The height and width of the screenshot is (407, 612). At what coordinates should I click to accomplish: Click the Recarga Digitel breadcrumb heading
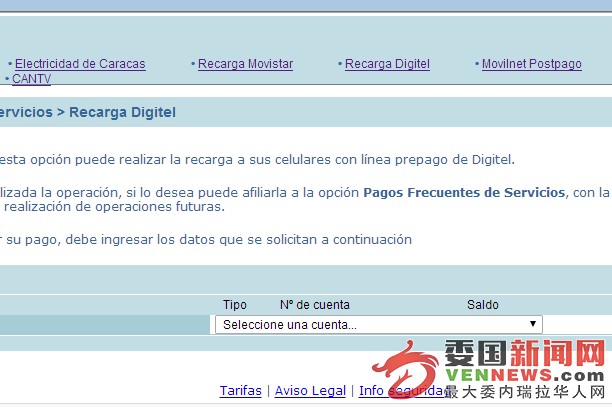tap(122, 112)
